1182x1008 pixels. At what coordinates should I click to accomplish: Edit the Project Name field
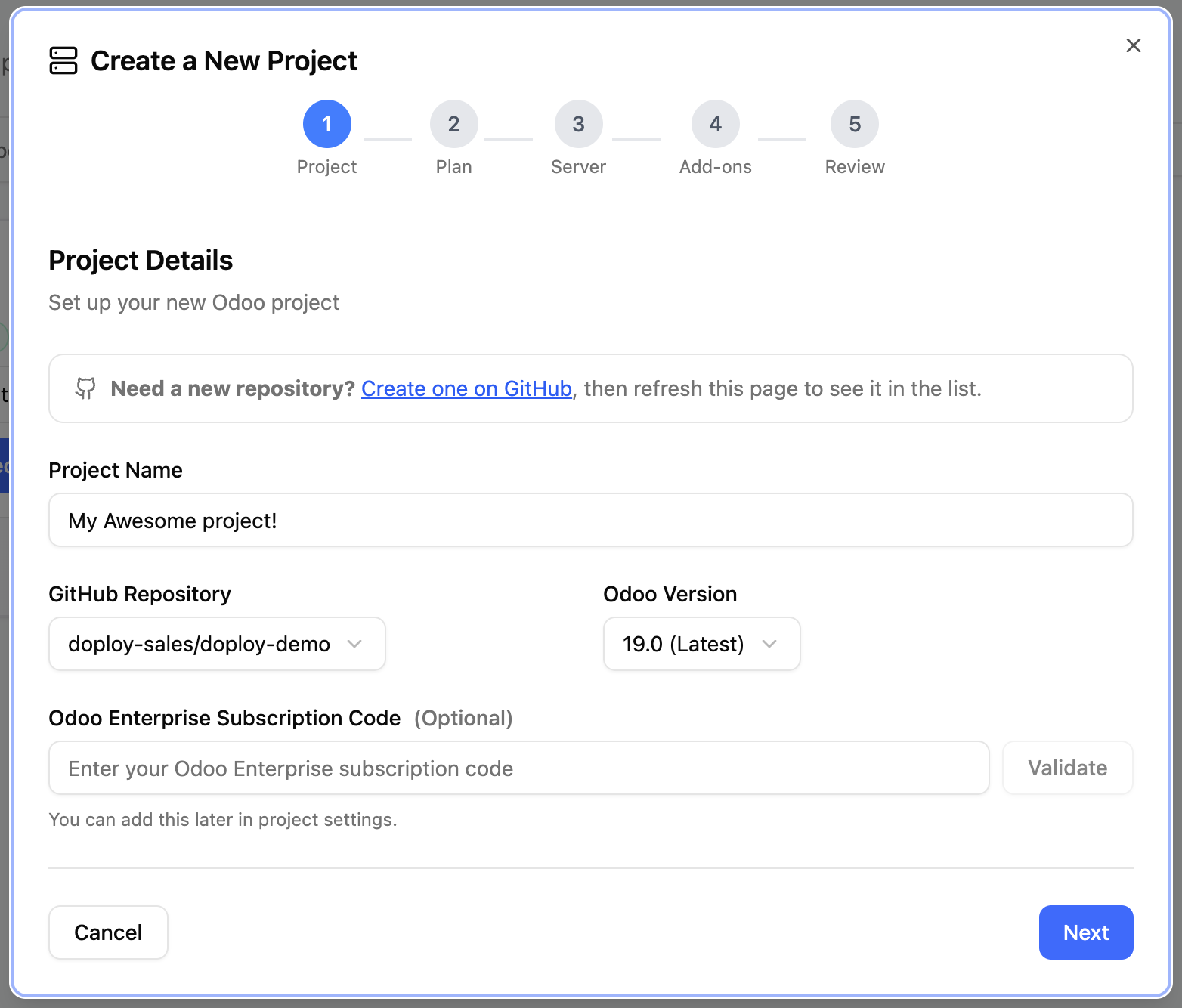click(x=591, y=520)
